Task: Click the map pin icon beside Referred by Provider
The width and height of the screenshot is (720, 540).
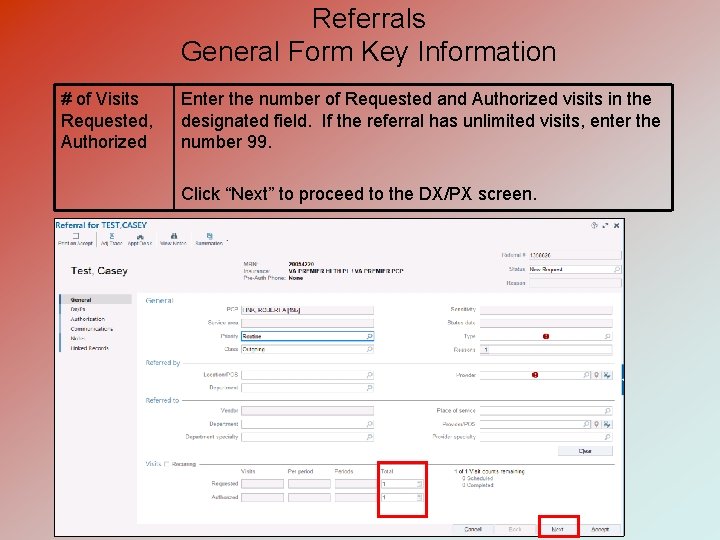Action: click(x=596, y=375)
